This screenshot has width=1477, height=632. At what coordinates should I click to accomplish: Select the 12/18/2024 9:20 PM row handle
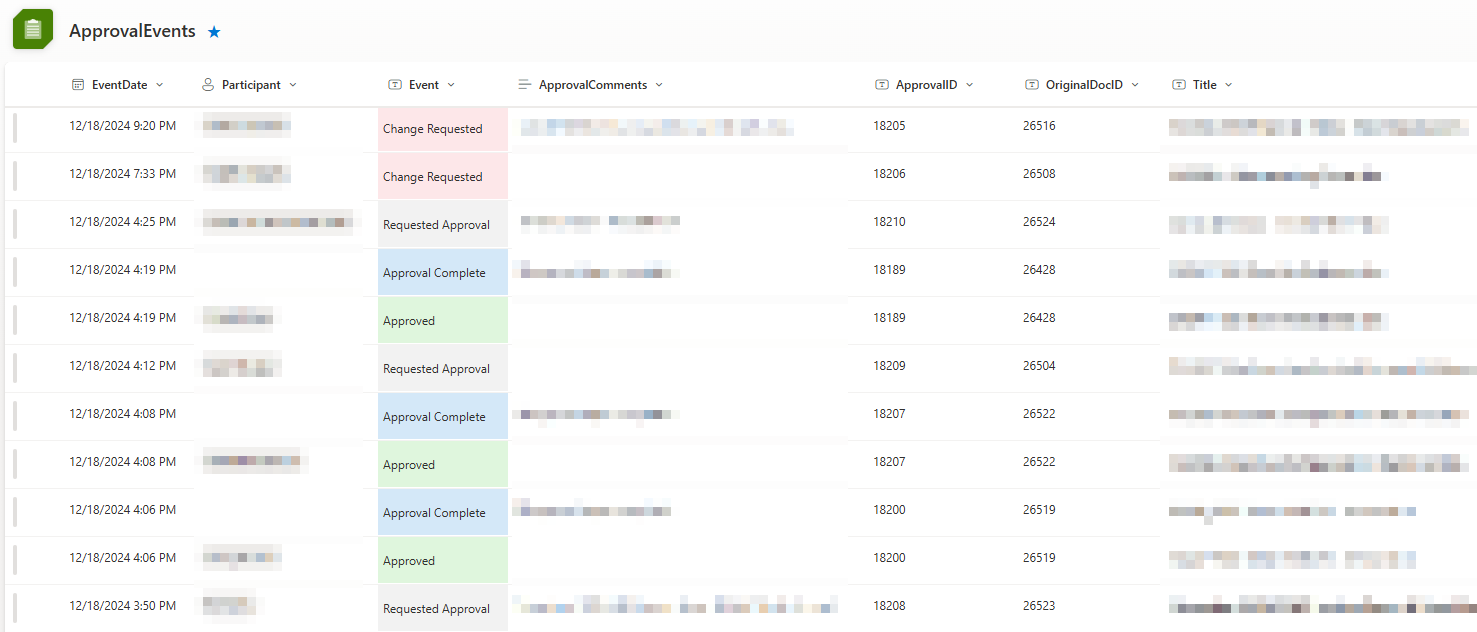tap(15, 128)
